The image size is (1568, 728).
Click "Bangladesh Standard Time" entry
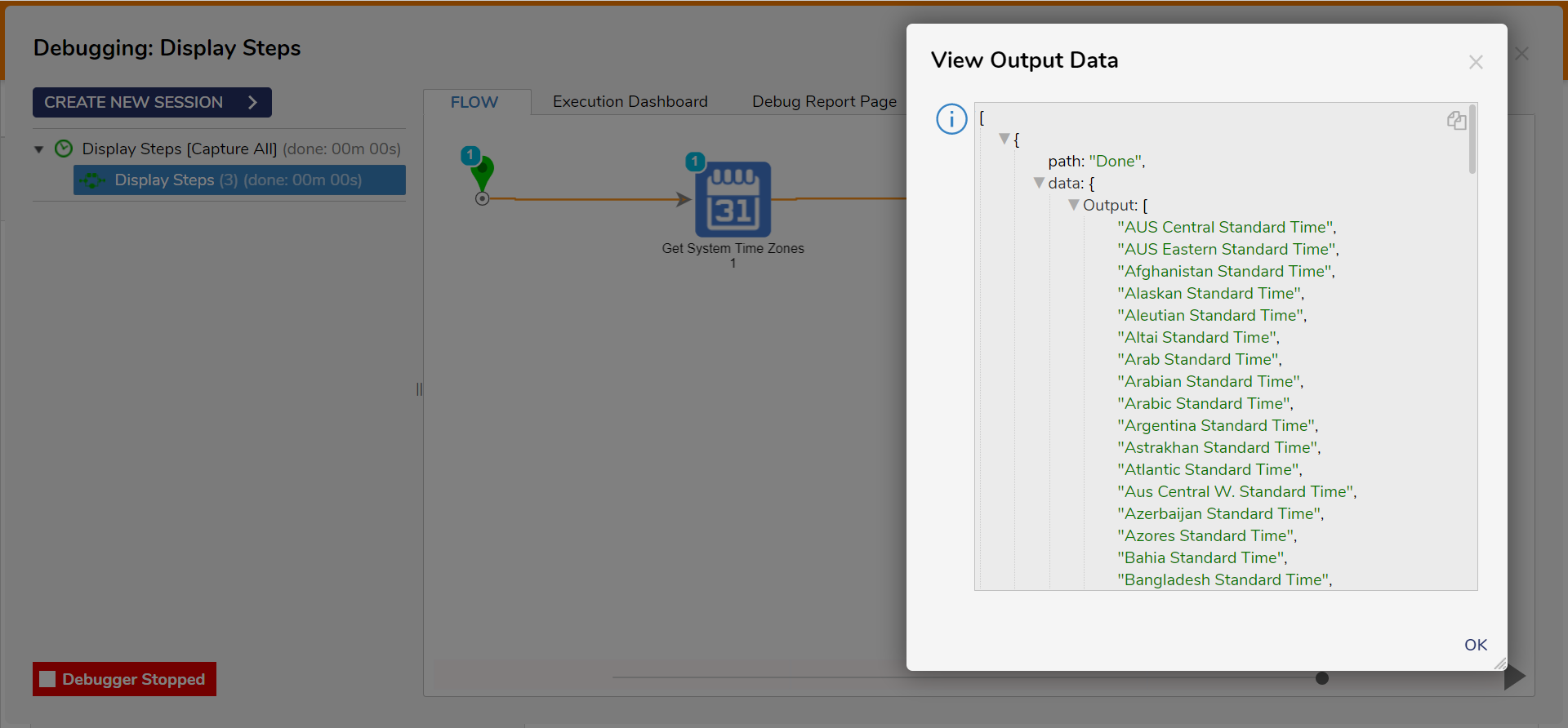(1225, 579)
